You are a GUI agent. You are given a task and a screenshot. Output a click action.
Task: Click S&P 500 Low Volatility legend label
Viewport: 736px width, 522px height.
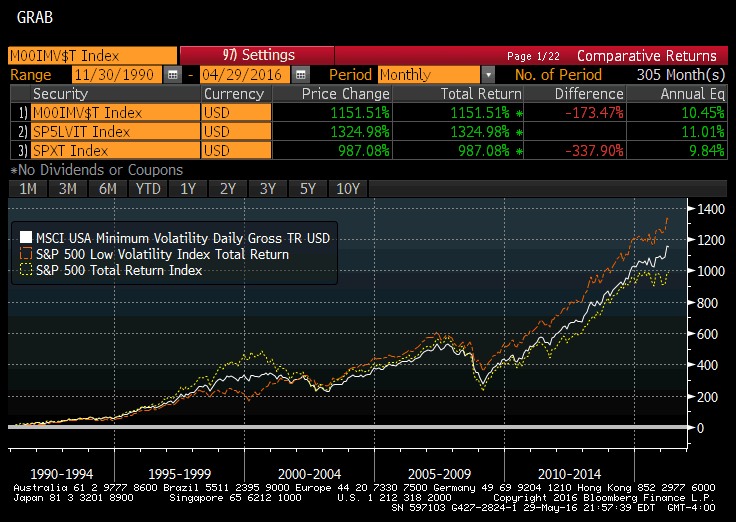[x=162, y=254]
